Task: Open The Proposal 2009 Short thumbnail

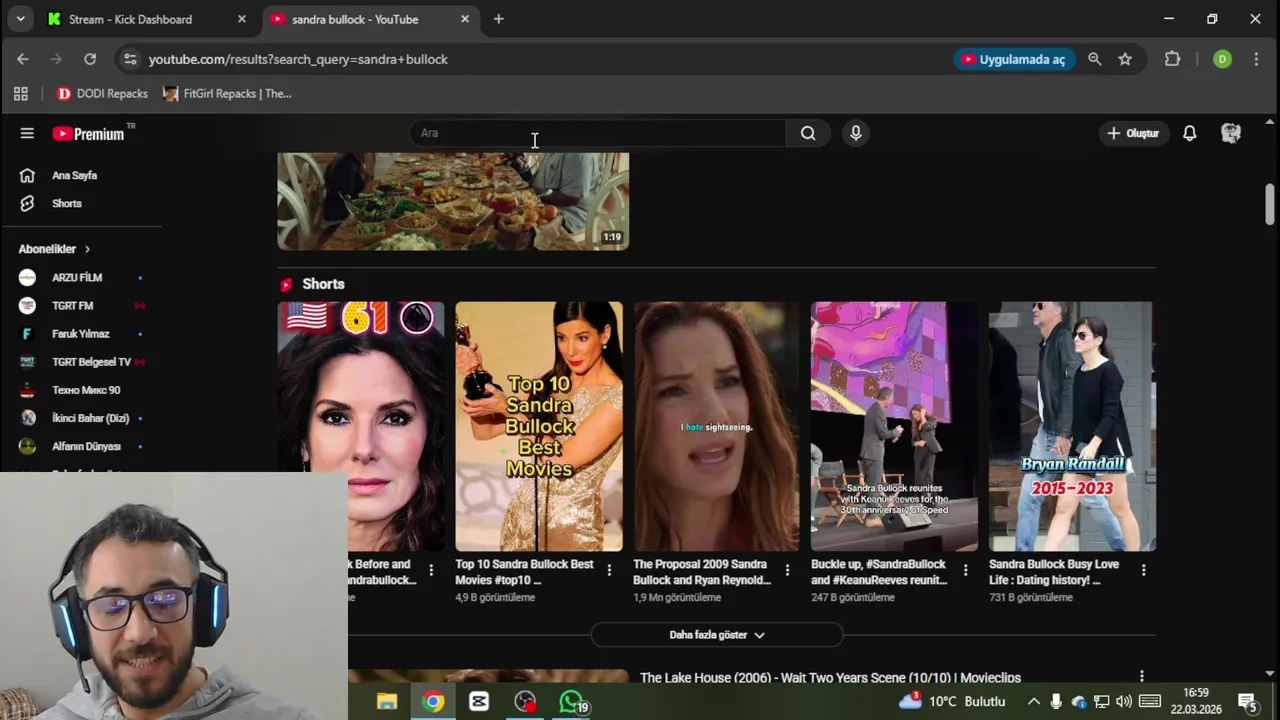Action: 717,426
